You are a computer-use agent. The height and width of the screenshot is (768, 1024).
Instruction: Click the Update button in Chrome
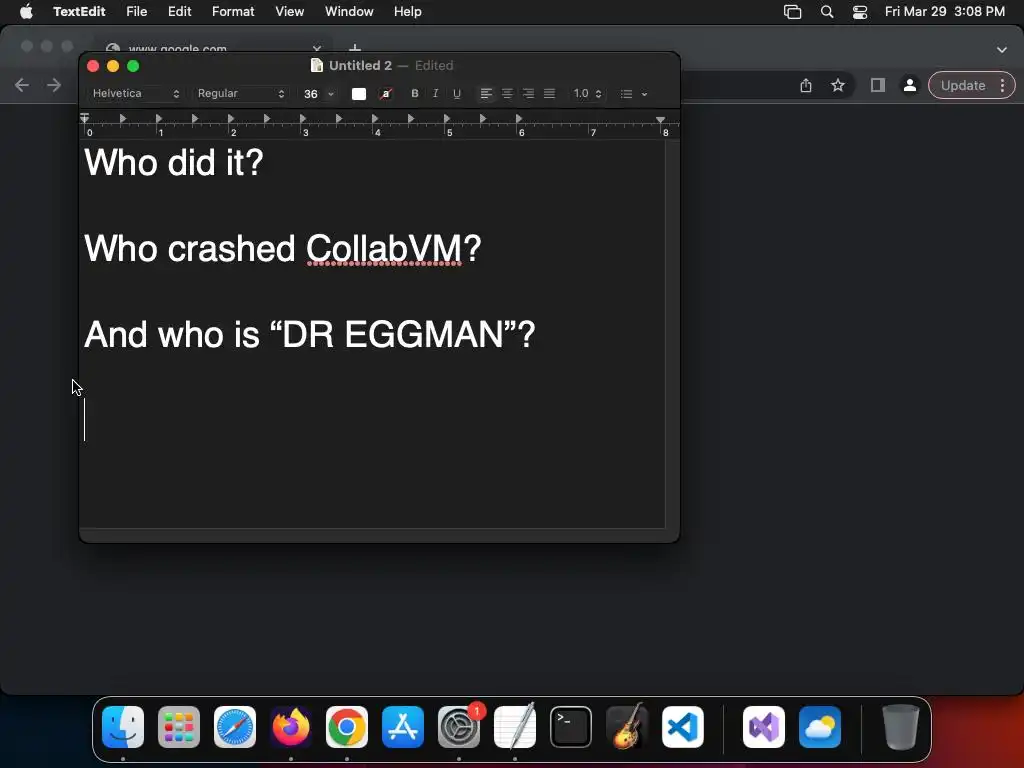[963, 86]
